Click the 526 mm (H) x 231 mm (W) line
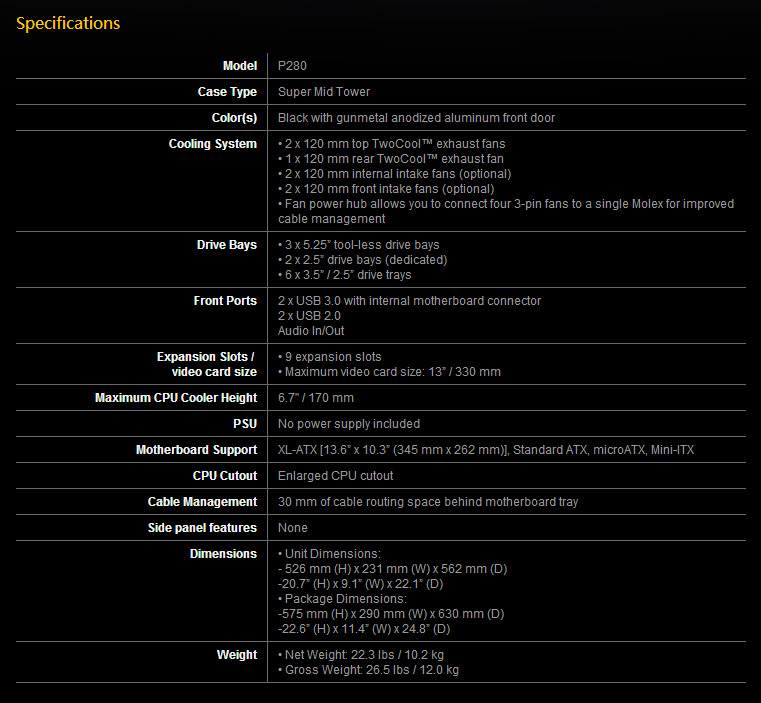Image resolution: width=761 pixels, height=703 pixels. pyautogui.click(x=393, y=569)
